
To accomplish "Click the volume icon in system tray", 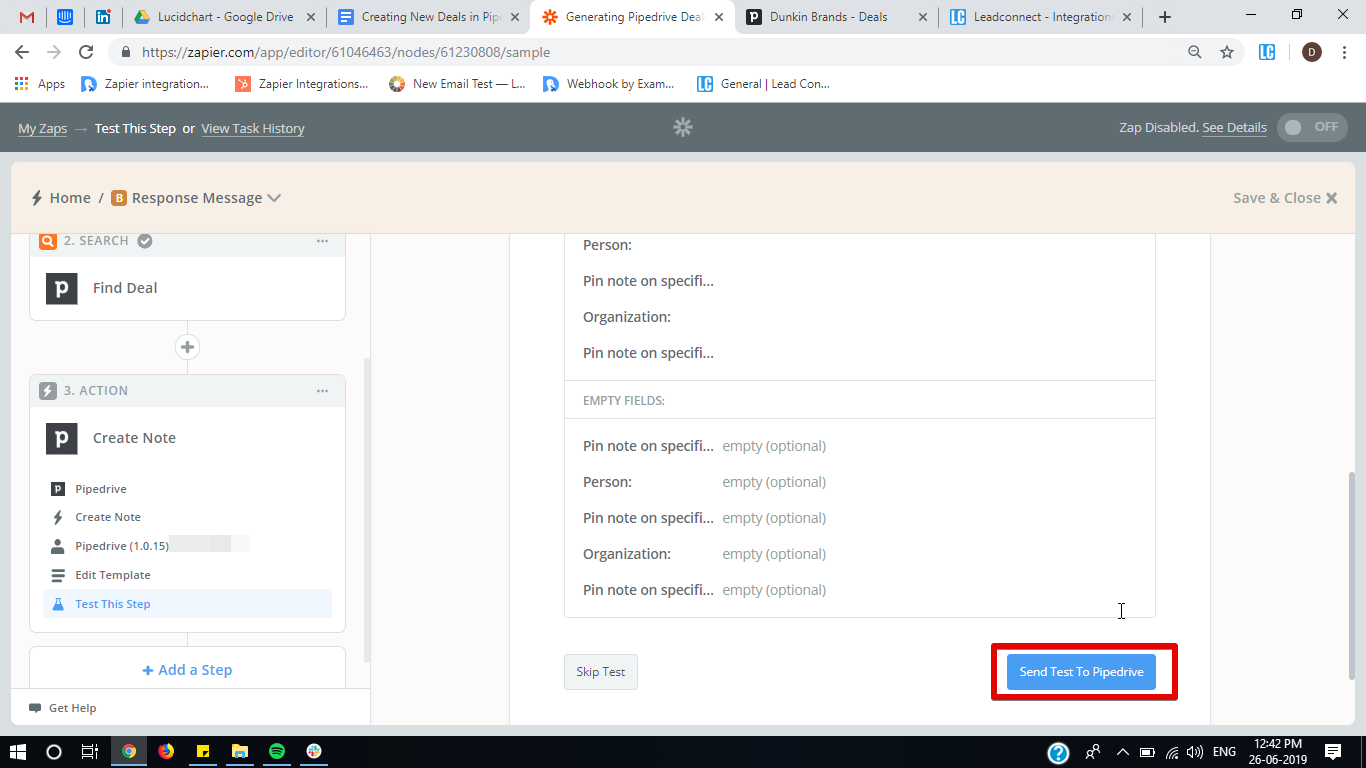I will pos(1195,752).
